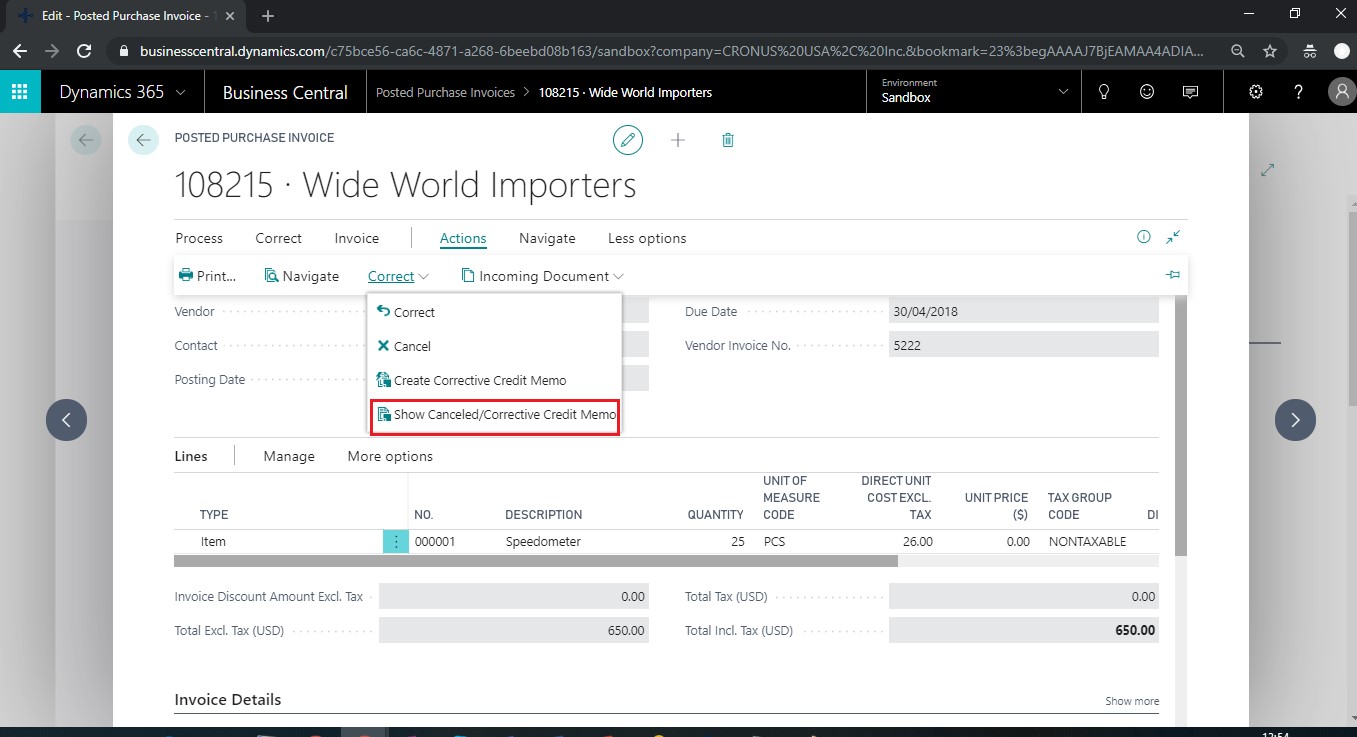Image resolution: width=1357 pixels, height=737 pixels.
Task: Click the Vendor Invoice No. field 5222
Action: (1024, 345)
